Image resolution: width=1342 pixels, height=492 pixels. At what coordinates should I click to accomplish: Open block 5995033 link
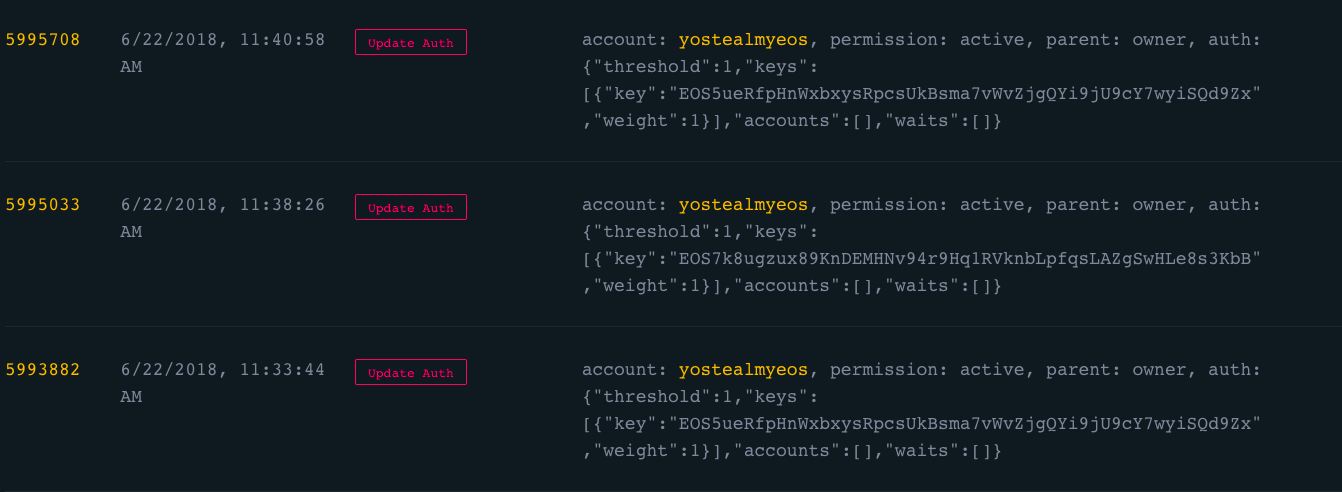click(43, 205)
